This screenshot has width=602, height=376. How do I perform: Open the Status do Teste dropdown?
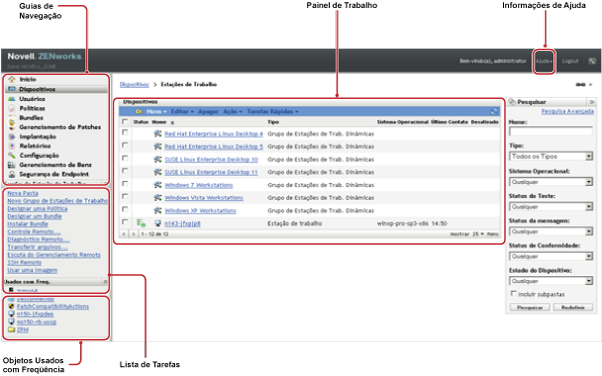point(551,207)
